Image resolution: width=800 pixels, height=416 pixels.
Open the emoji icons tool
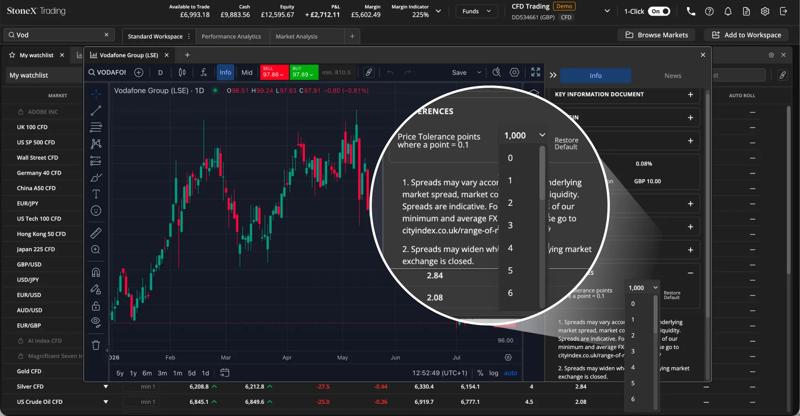point(96,210)
